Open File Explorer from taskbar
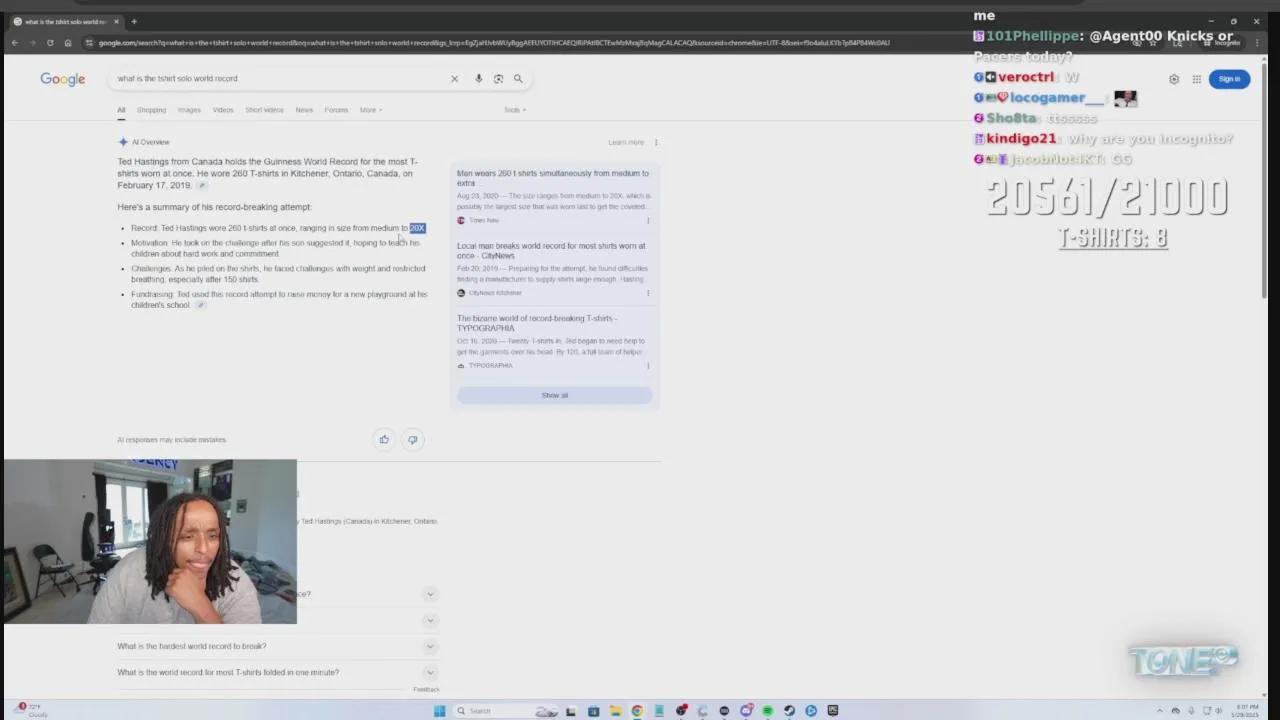This screenshot has height=720, width=1280. coord(615,711)
